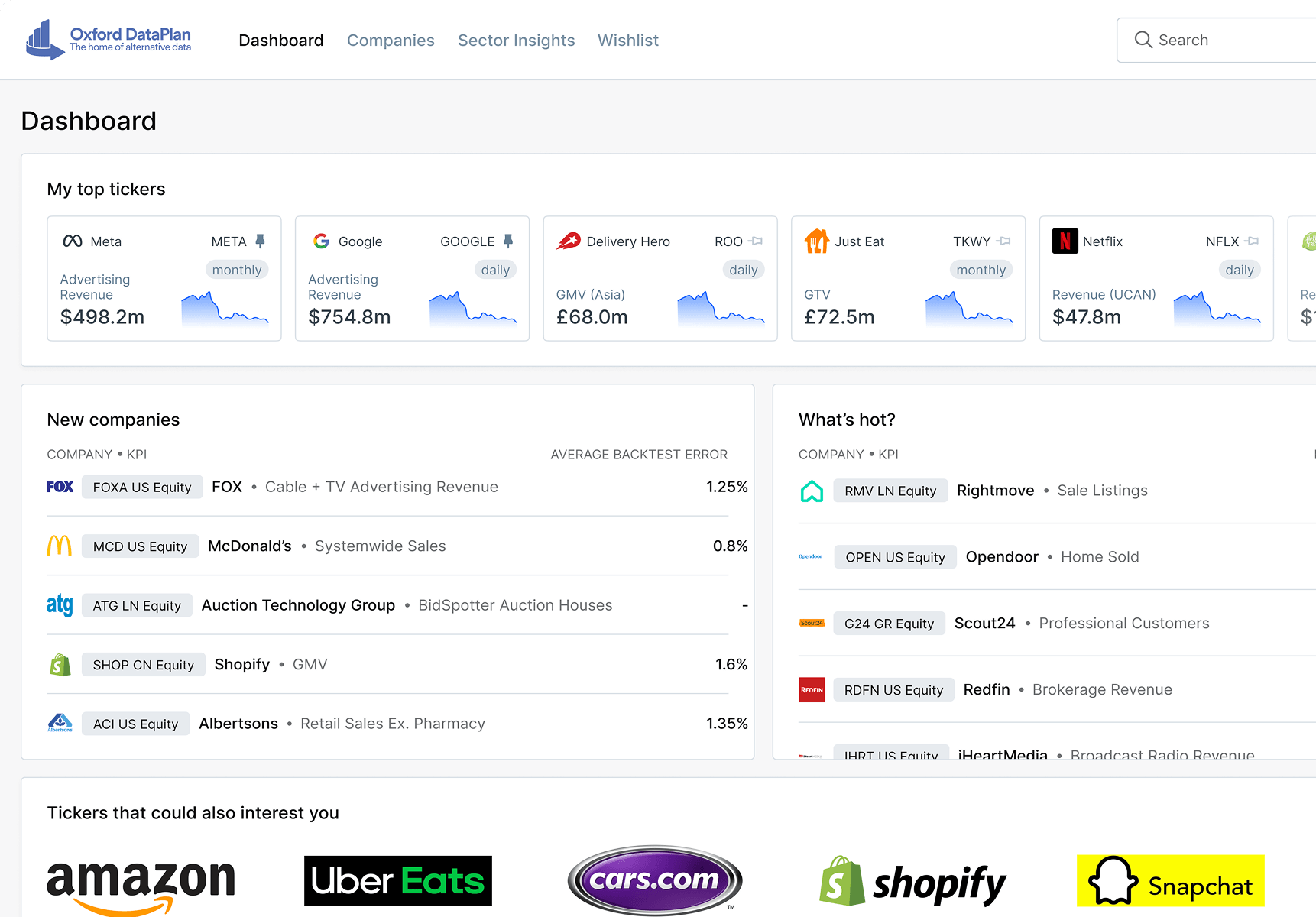Click the Rightmove house icon

(812, 491)
